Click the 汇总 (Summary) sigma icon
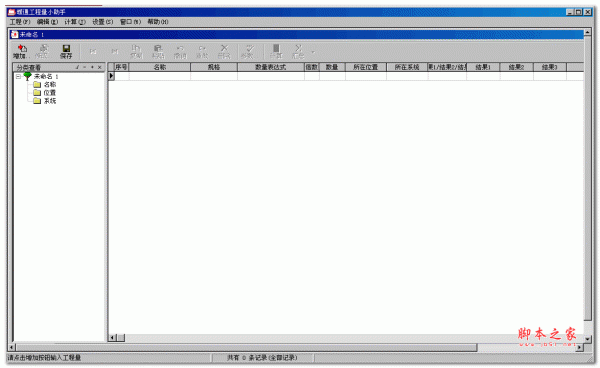 tap(298, 52)
